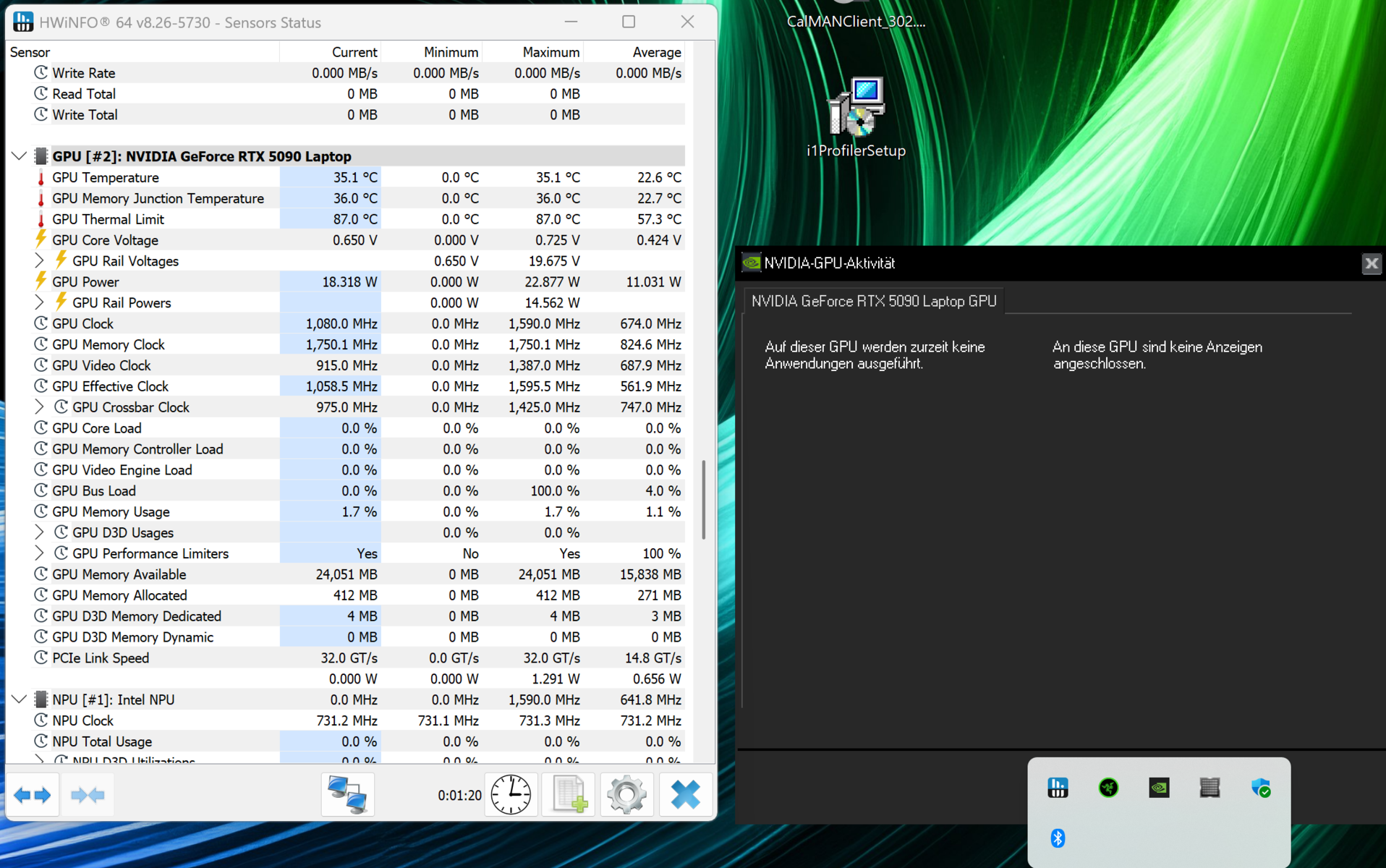The image size is (1386, 868).
Task: Close sensors with the blue X button
Action: click(685, 795)
